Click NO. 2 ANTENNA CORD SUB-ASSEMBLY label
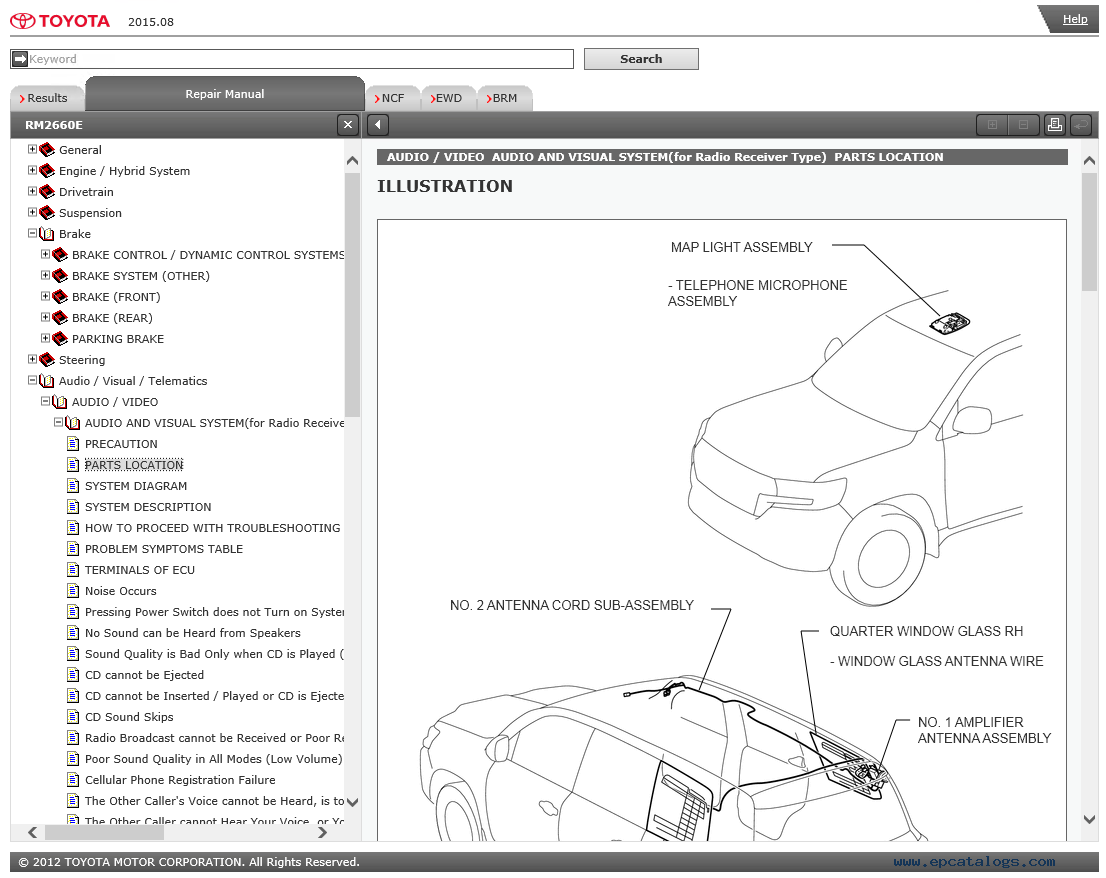Image resolution: width=1106 pixels, height=878 pixels. pyautogui.click(x=572, y=605)
